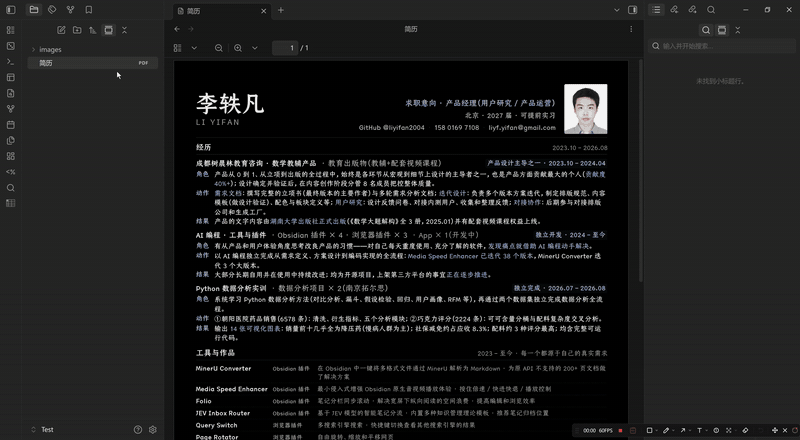The height and width of the screenshot is (440, 800).
Task: Click the table ribbon icon
Action: point(10,203)
